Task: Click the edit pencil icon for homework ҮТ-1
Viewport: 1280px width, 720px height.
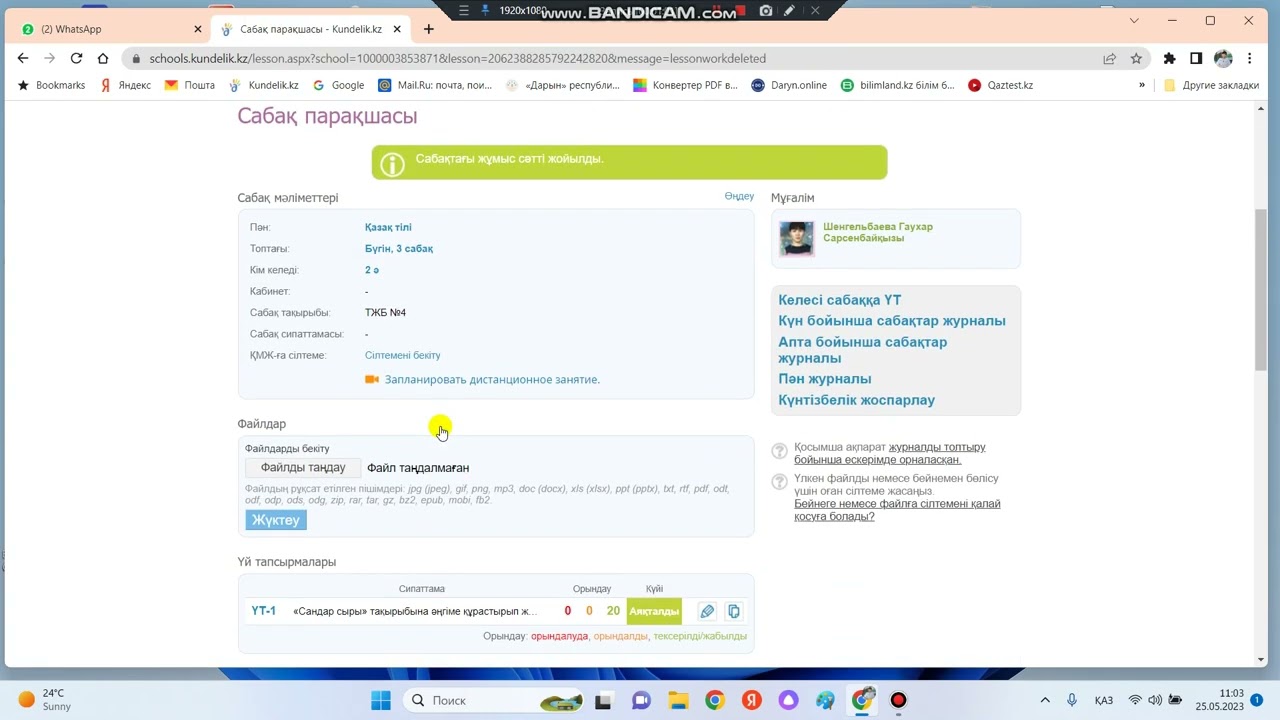Action: coord(707,611)
